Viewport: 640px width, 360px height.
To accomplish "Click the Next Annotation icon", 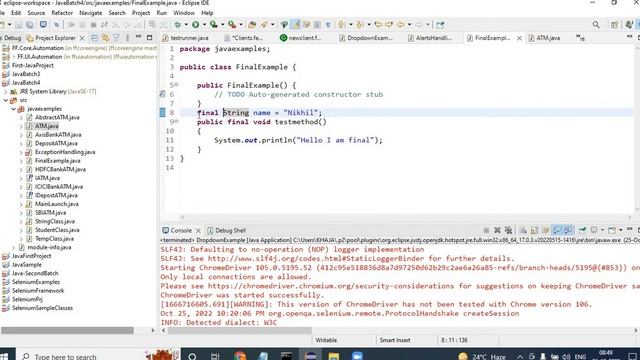I will point(341,25).
